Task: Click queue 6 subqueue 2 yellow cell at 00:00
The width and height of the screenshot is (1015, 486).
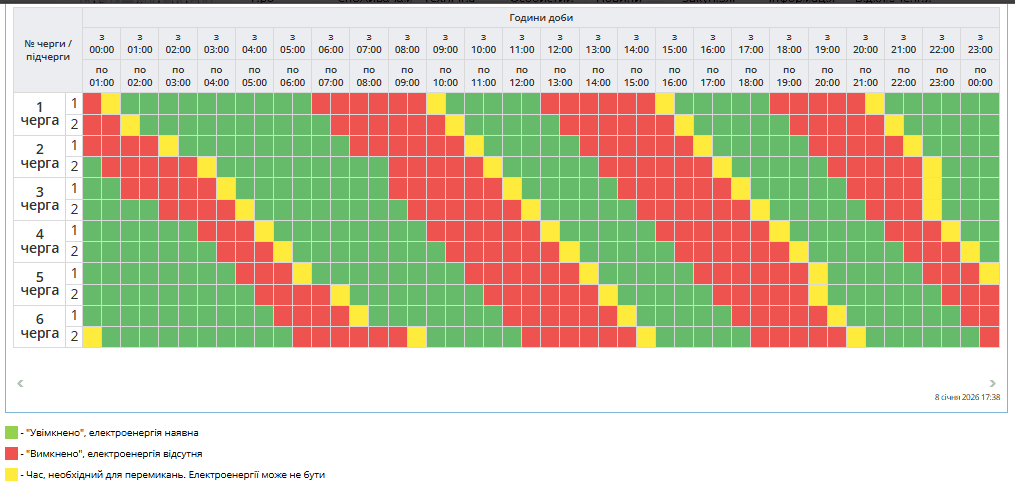Action: point(92,337)
